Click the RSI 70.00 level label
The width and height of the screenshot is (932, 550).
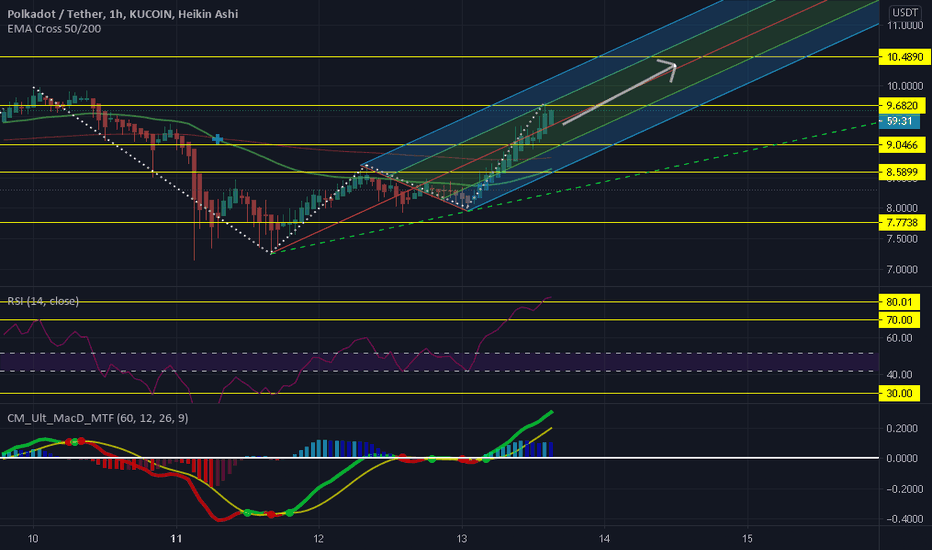899,320
